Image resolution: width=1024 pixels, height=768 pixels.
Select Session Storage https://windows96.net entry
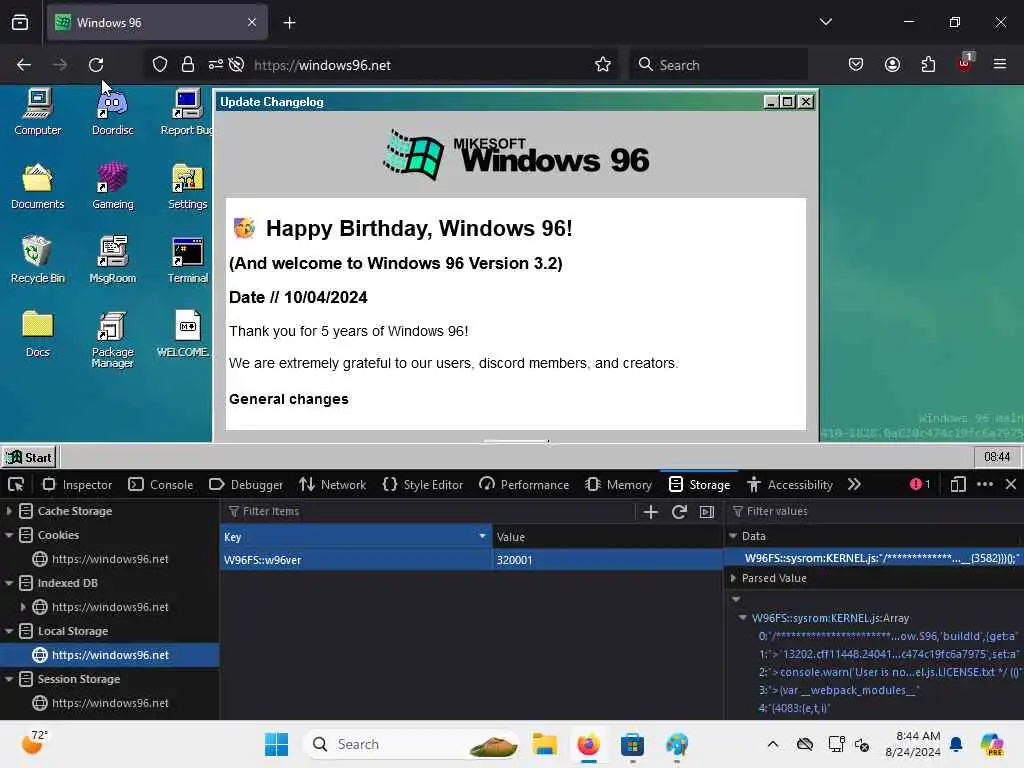coord(110,703)
